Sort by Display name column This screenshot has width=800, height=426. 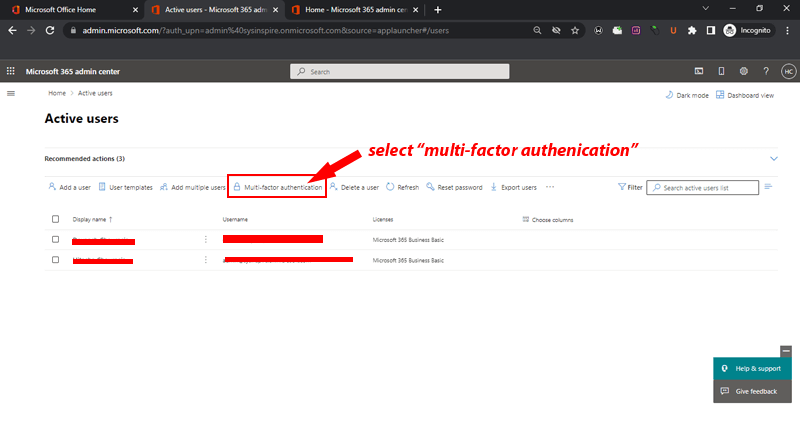[92, 219]
